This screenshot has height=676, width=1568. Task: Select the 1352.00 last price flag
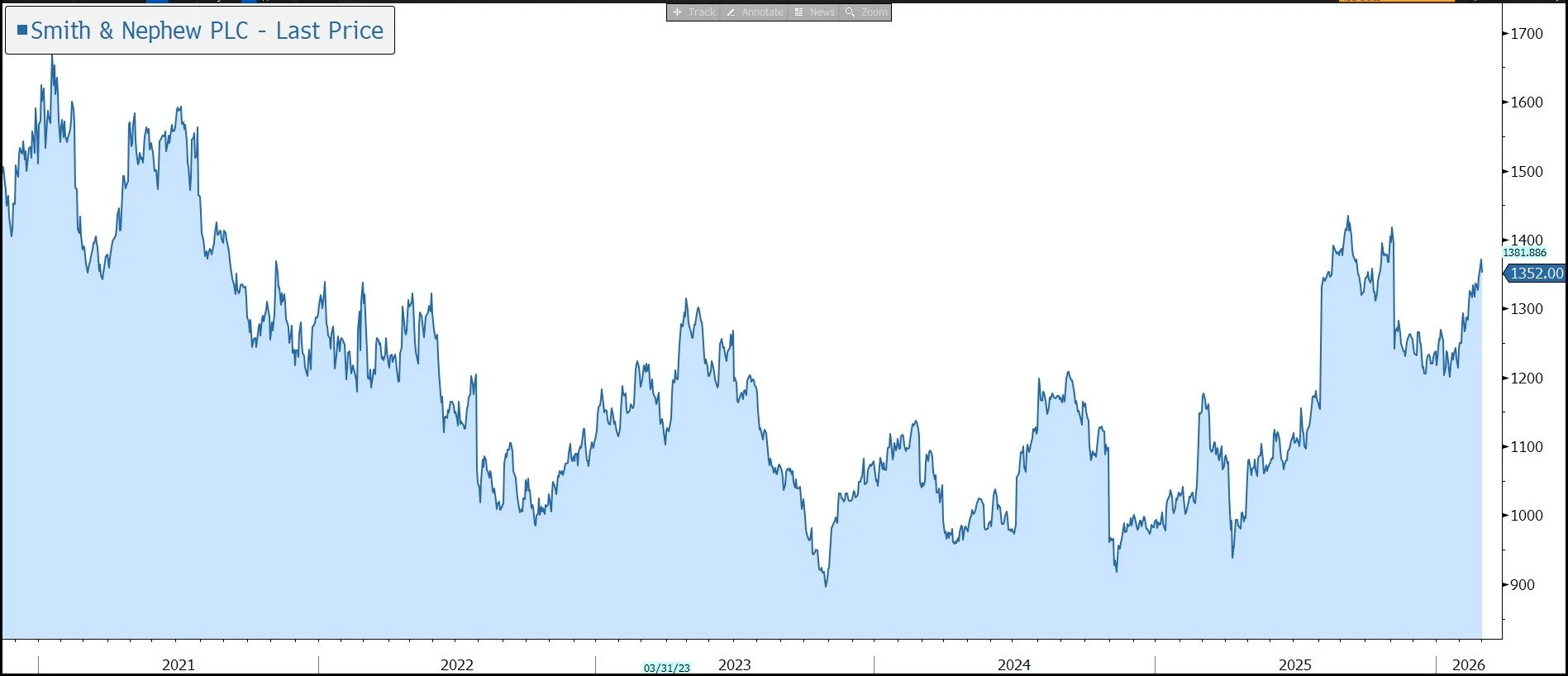pyautogui.click(x=1535, y=273)
